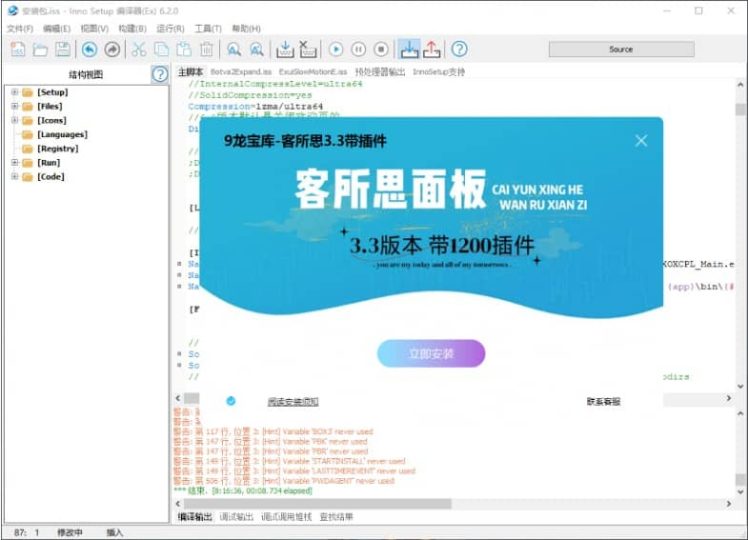This screenshot has height=540, width=748.
Task: Copy selection using the two-pages icon
Action: (x=161, y=49)
